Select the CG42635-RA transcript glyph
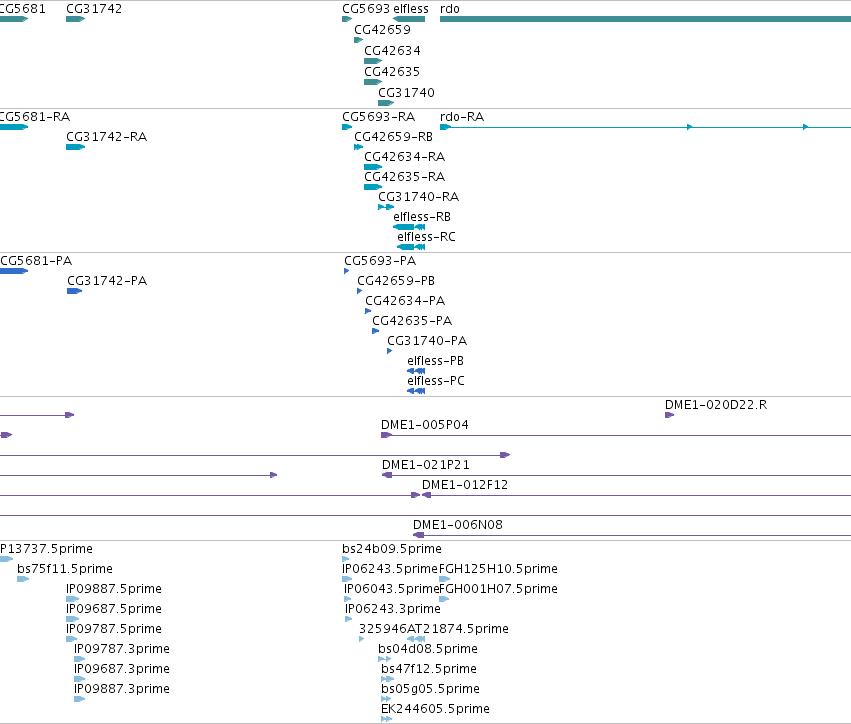851x724 pixels. coord(373,187)
